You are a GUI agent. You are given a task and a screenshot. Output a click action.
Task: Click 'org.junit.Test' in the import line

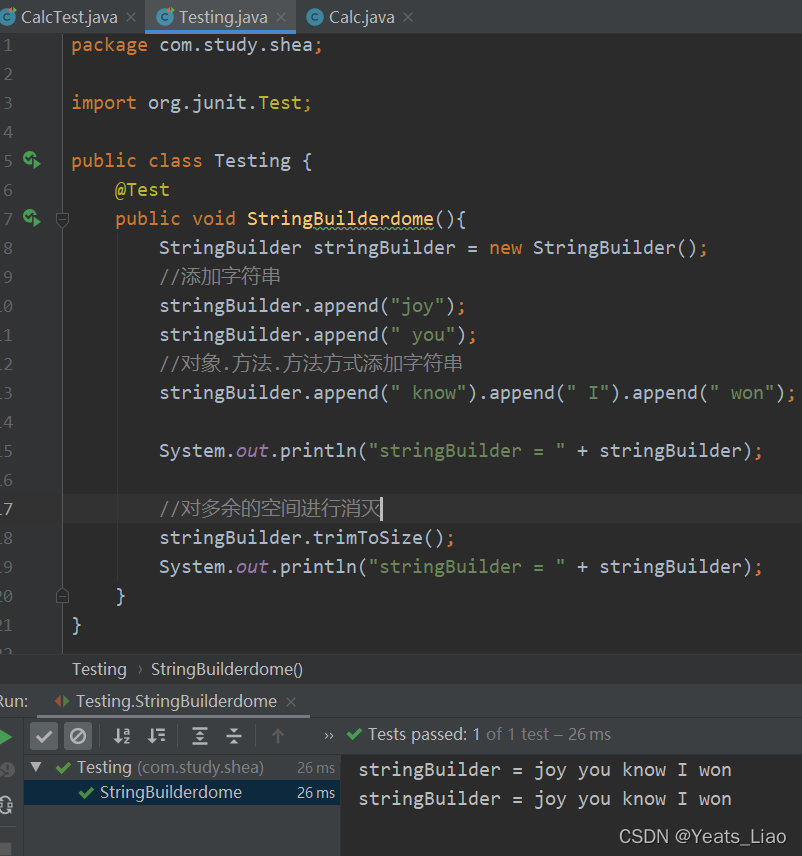click(224, 103)
